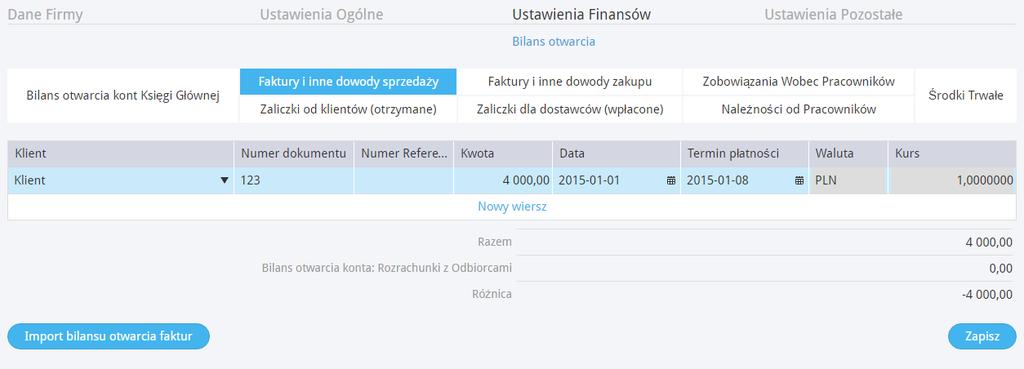This screenshot has width=1024, height=369.
Task: Click Nowy wiersz to add row
Action: pos(512,207)
